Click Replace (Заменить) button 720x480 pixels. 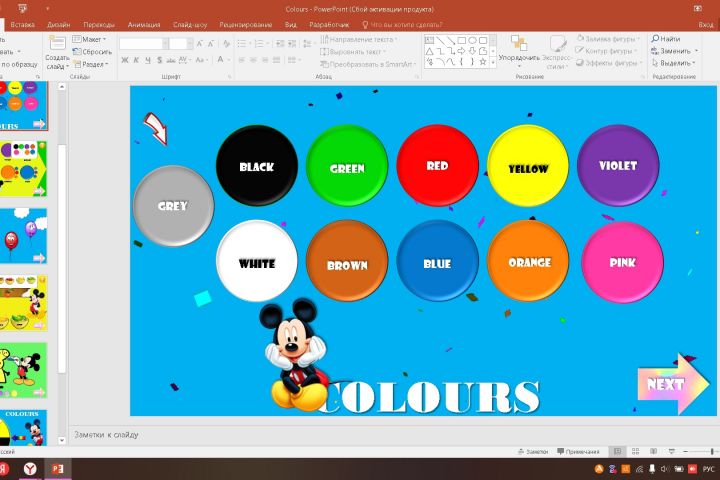tap(671, 51)
